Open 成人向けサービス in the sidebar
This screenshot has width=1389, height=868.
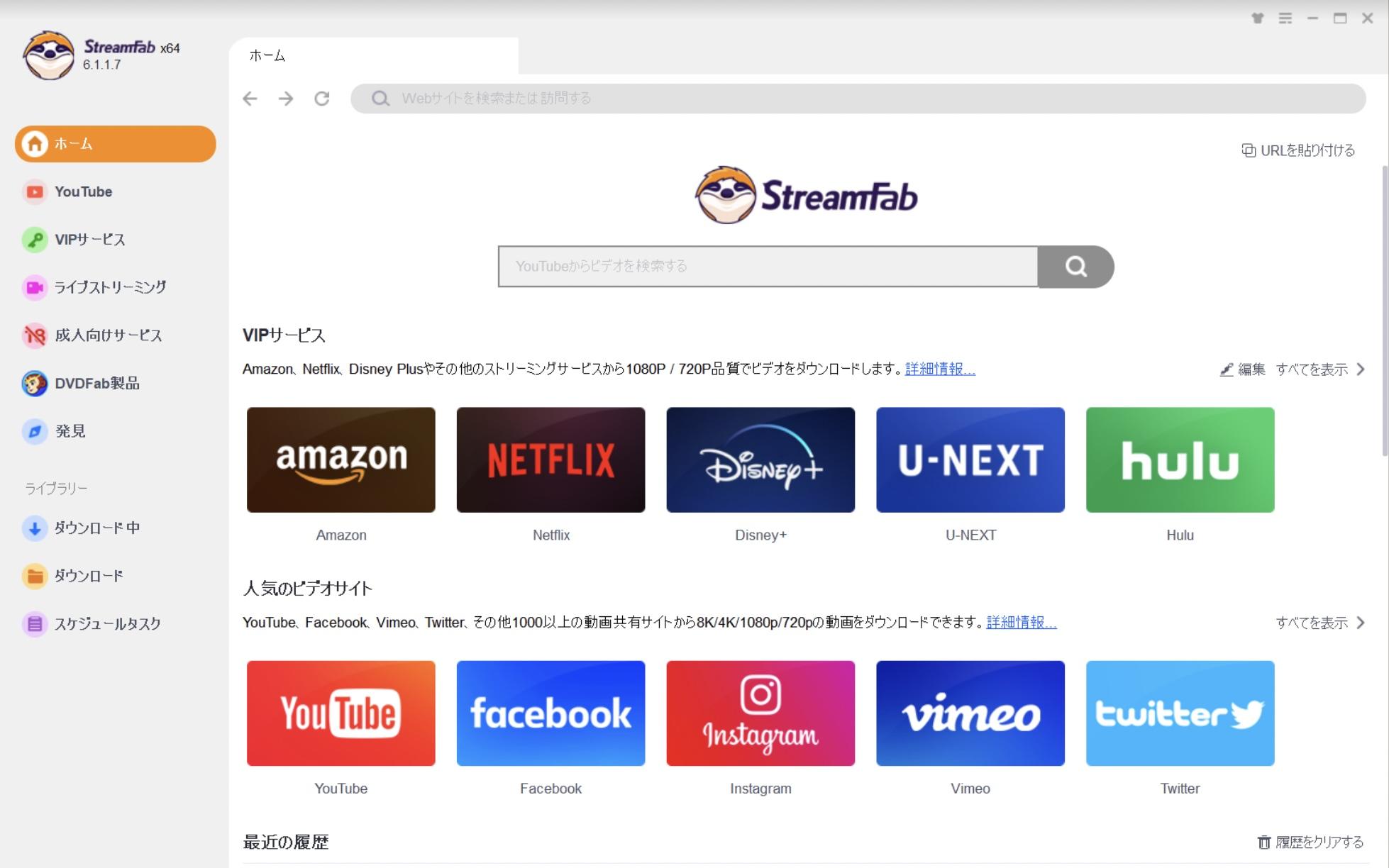116,335
